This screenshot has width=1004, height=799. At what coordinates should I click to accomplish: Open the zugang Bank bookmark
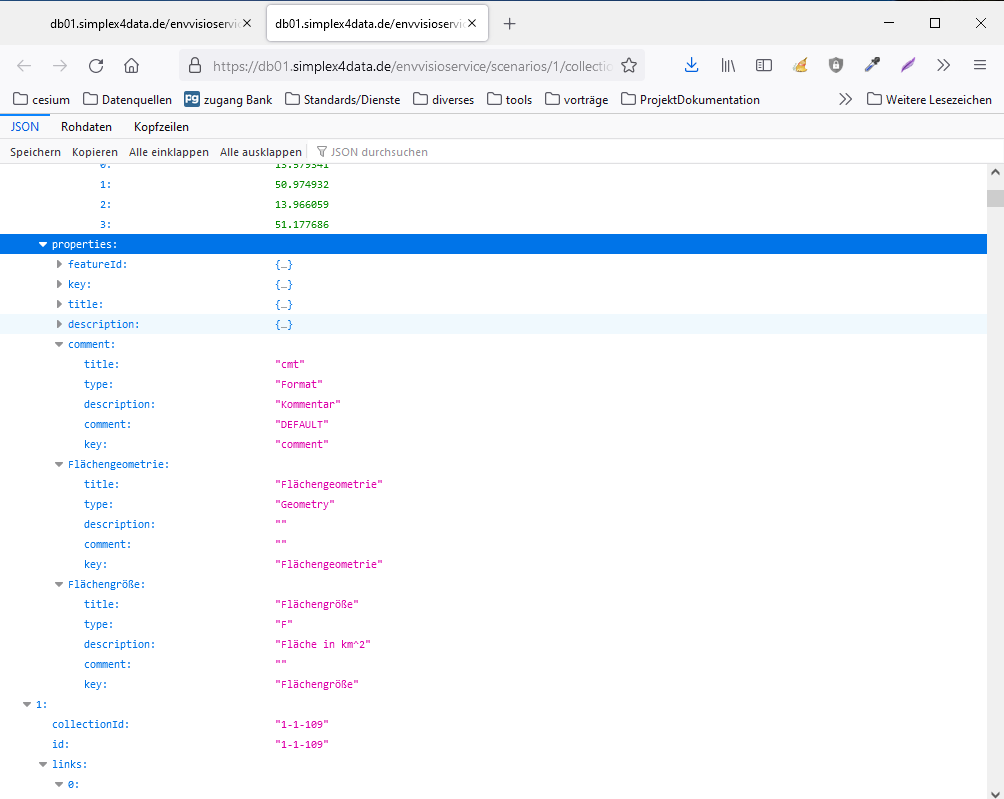point(228,99)
